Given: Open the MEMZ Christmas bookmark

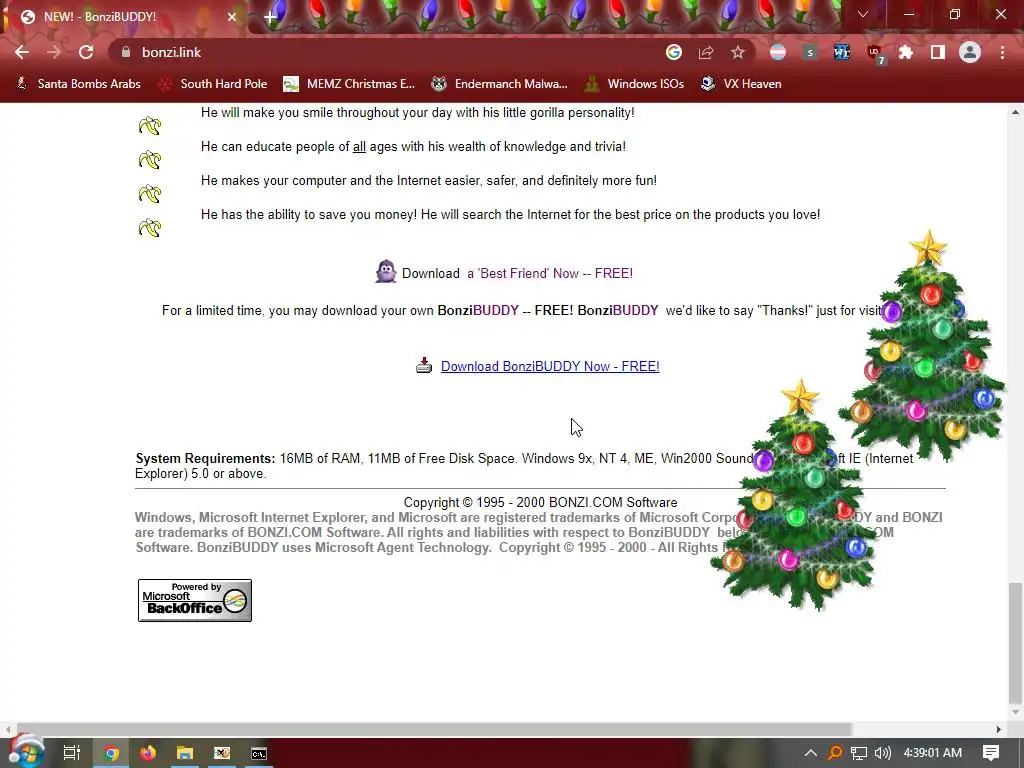Looking at the screenshot, I should [349, 84].
